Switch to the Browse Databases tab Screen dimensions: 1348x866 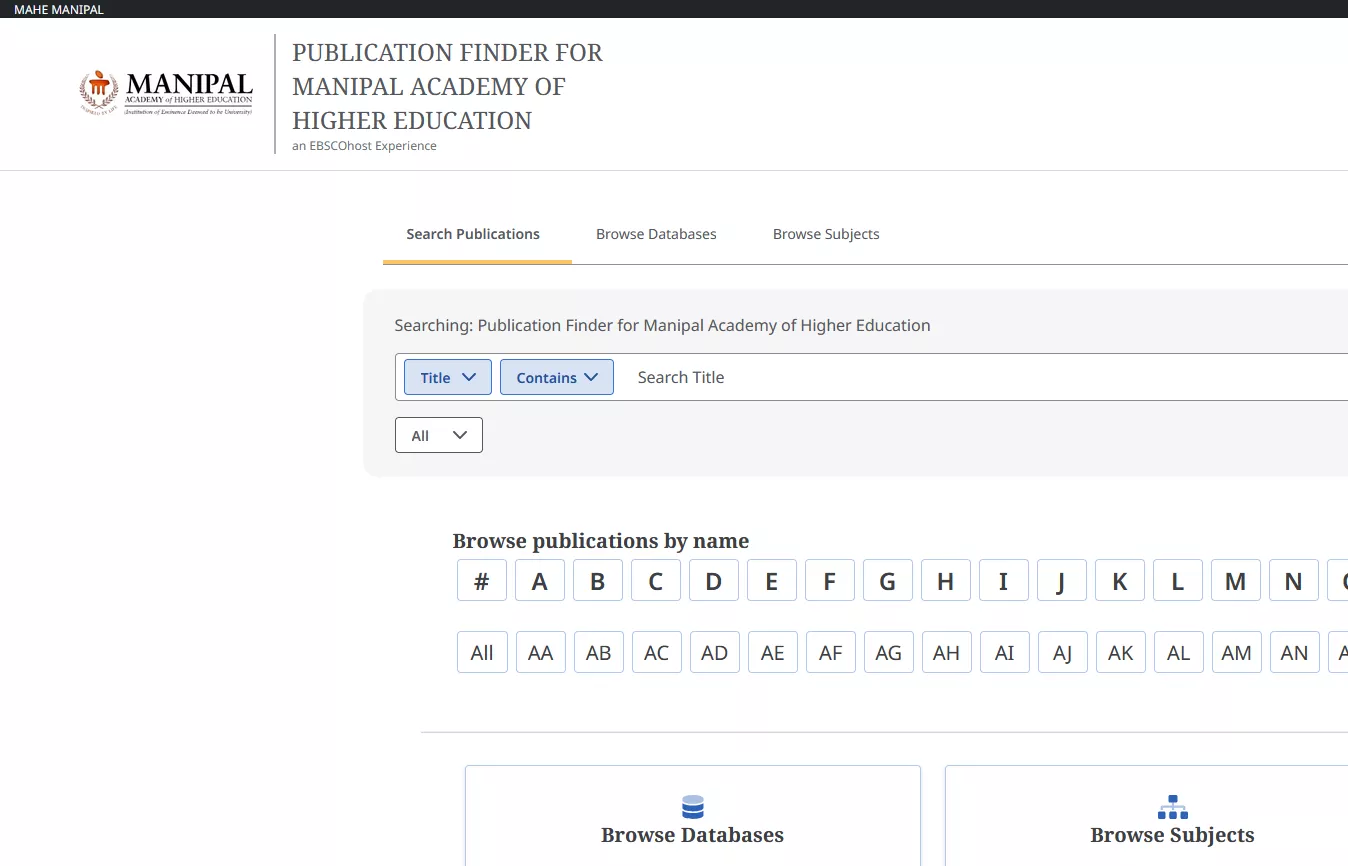(x=656, y=234)
